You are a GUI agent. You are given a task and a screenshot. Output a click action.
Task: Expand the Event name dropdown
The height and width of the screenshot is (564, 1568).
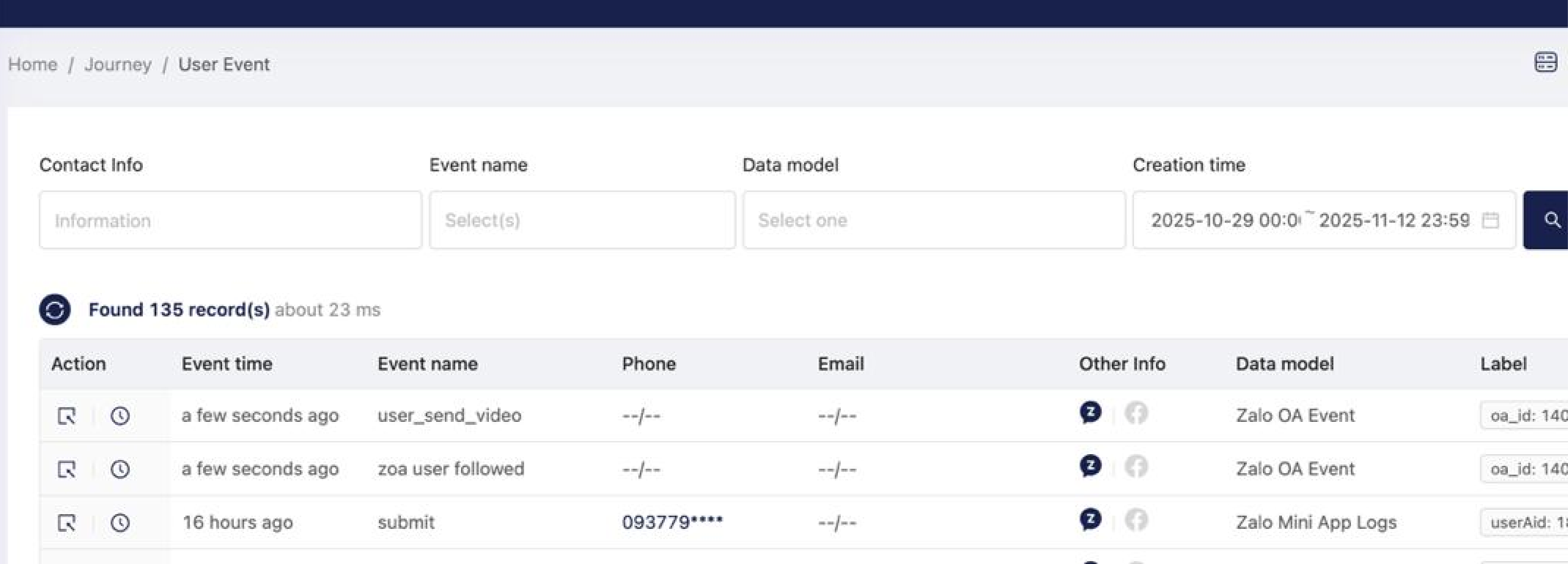click(582, 220)
